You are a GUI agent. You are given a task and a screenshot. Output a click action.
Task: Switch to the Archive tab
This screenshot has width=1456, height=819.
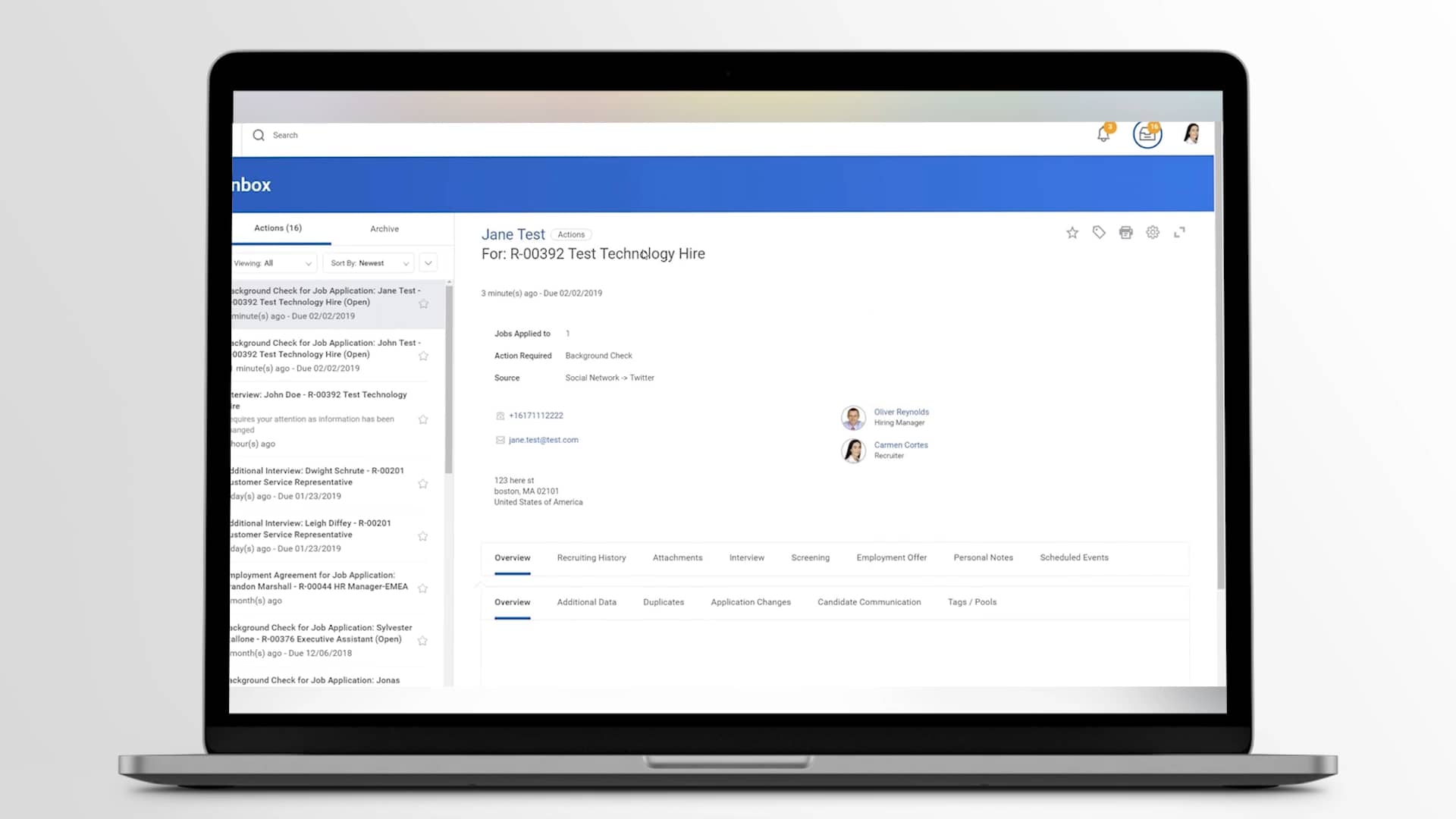[x=384, y=228]
